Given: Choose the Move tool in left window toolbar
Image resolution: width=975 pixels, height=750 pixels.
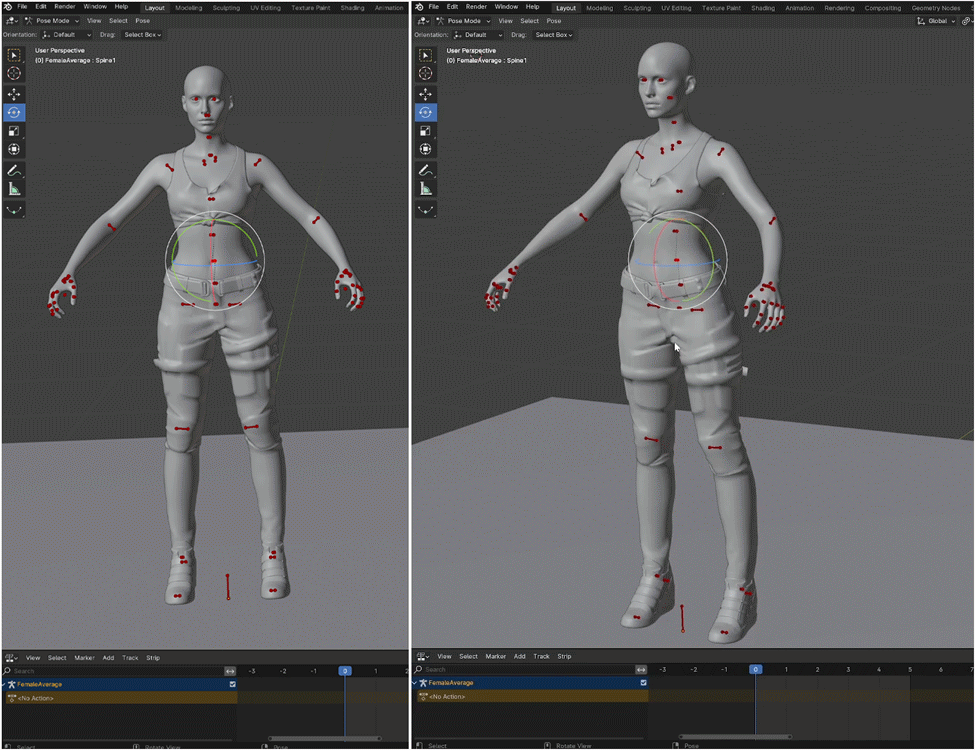Looking at the screenshot, I should [x=14, y=93].
